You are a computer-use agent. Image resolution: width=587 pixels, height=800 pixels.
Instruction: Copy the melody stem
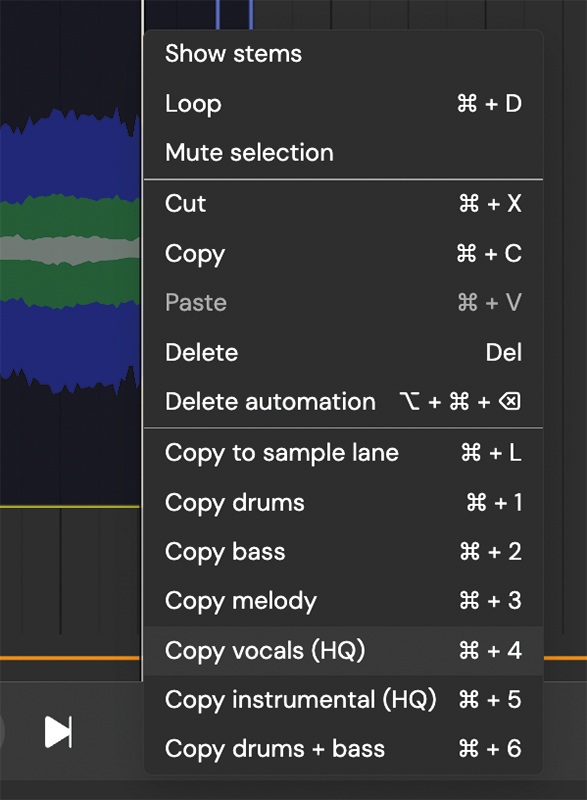tap(240, 601)
